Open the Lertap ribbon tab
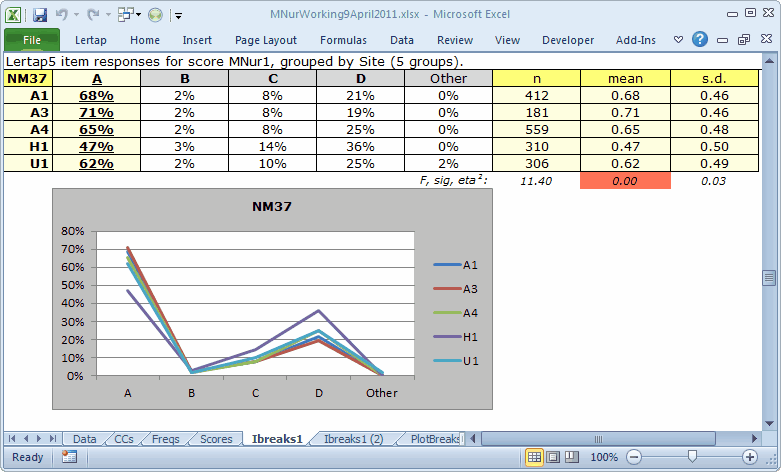This screenshot has width=781, height=472. (x=90, y=40)
